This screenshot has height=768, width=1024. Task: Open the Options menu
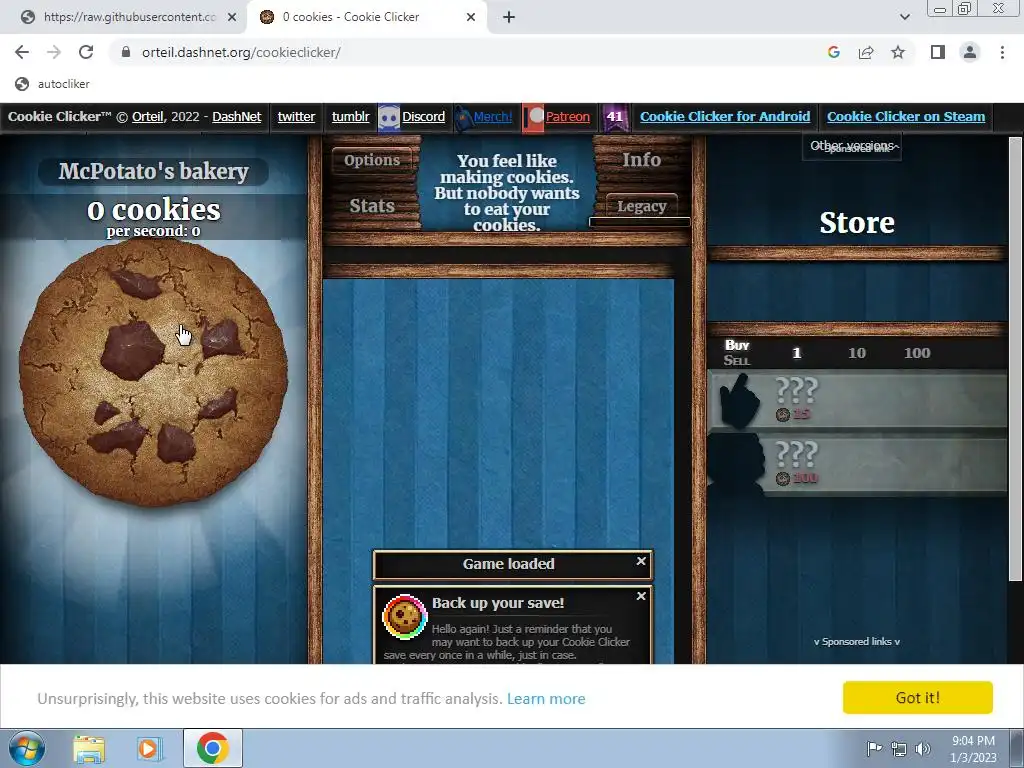coord(372,160)
